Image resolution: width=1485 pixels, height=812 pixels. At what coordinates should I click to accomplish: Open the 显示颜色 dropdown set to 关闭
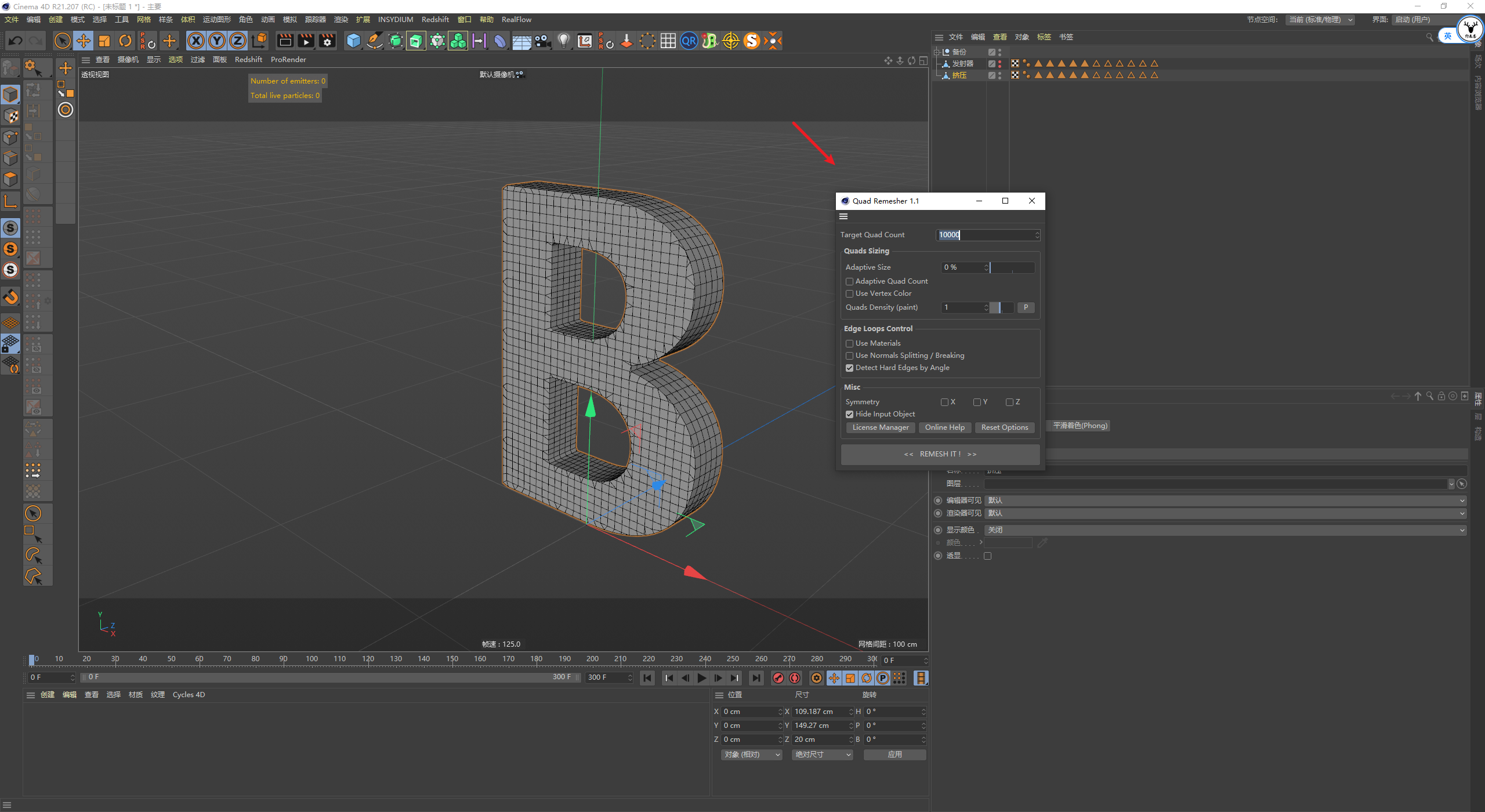1224,530
